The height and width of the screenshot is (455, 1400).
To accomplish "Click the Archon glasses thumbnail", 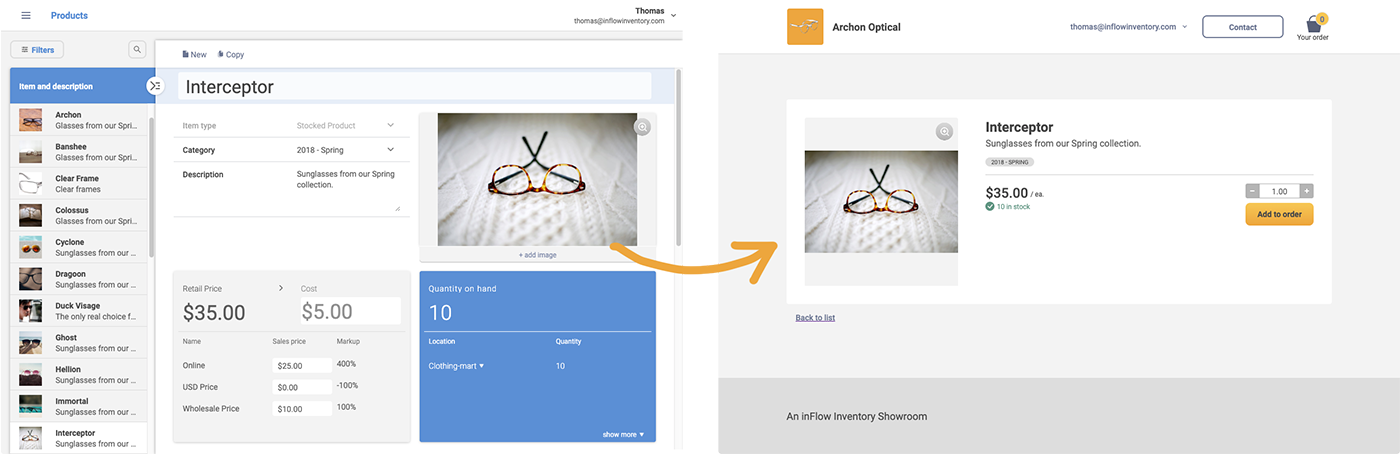I will coord(30,120).
